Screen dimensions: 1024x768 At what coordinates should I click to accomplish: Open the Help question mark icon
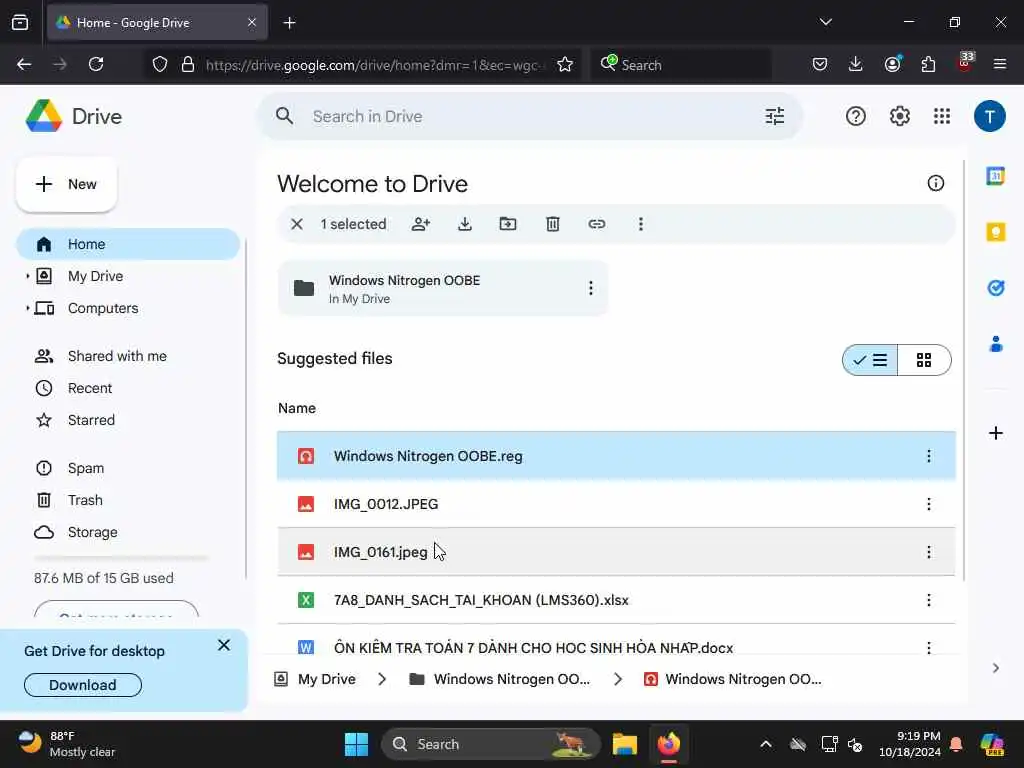[856, 116]
